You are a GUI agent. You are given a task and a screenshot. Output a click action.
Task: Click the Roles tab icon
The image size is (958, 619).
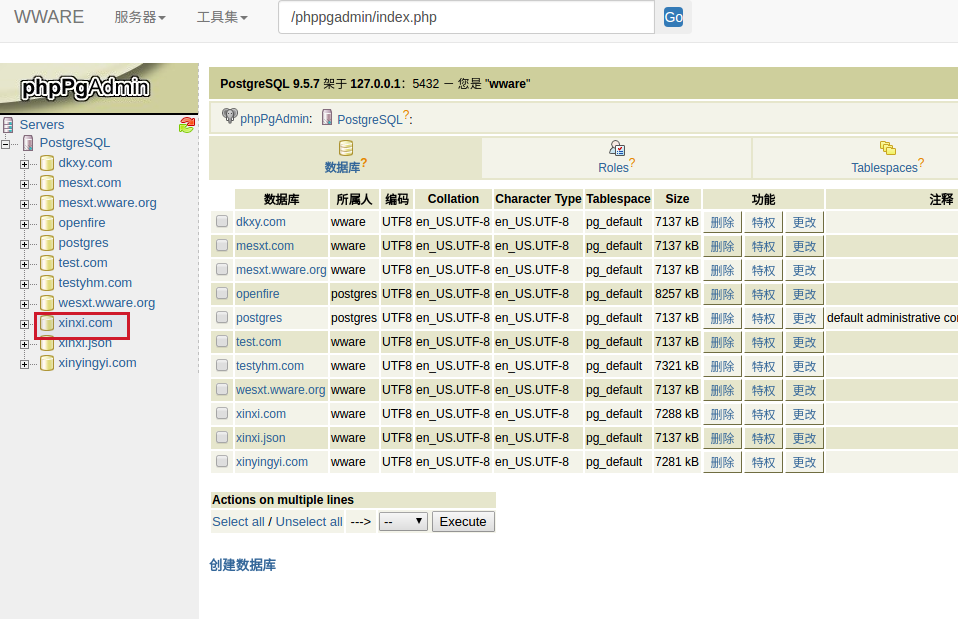tap(617, 148)
